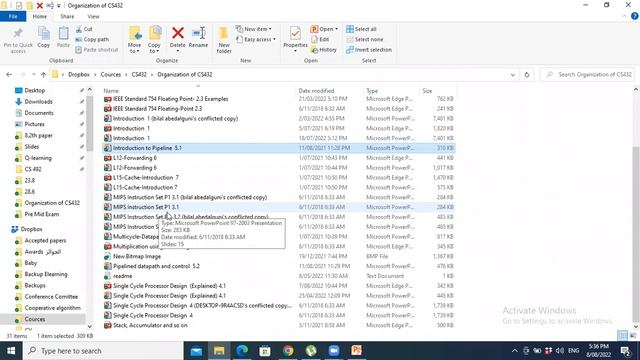This screenshot has height=360, width=640.
Task: Click taskbar 'Type here to search' box
Action: coord(102,351)
